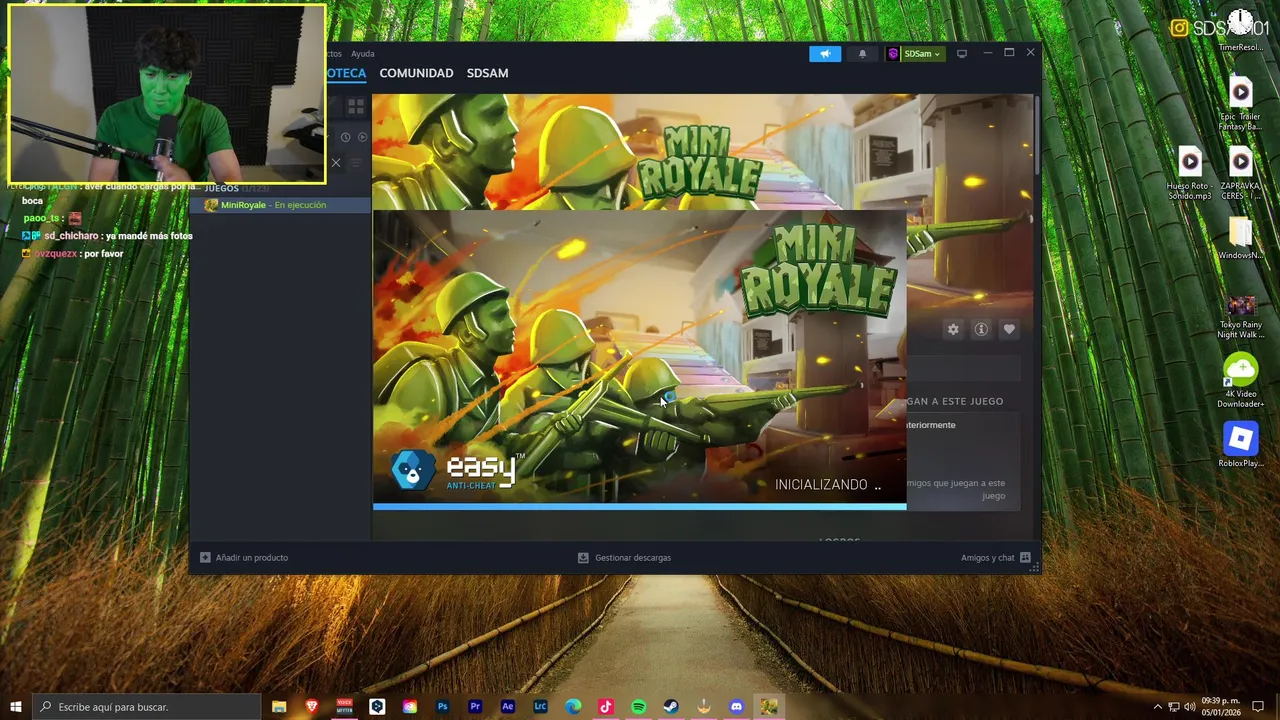Switch to Steam from taskbar
1280x720 pixels.
pyautogui.click(x=671, y=707)
